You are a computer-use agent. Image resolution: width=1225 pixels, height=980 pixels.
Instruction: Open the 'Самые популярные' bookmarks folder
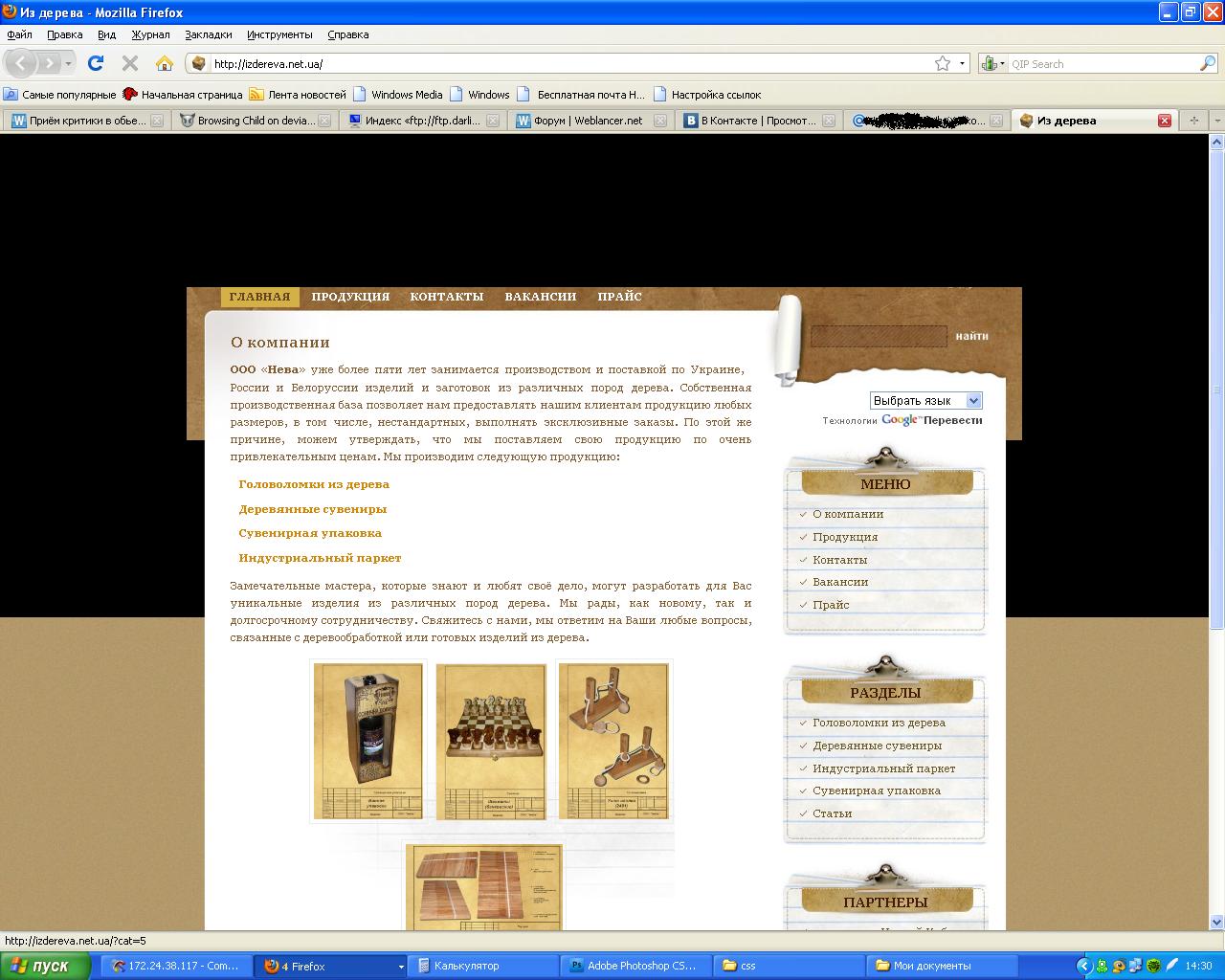59,94
